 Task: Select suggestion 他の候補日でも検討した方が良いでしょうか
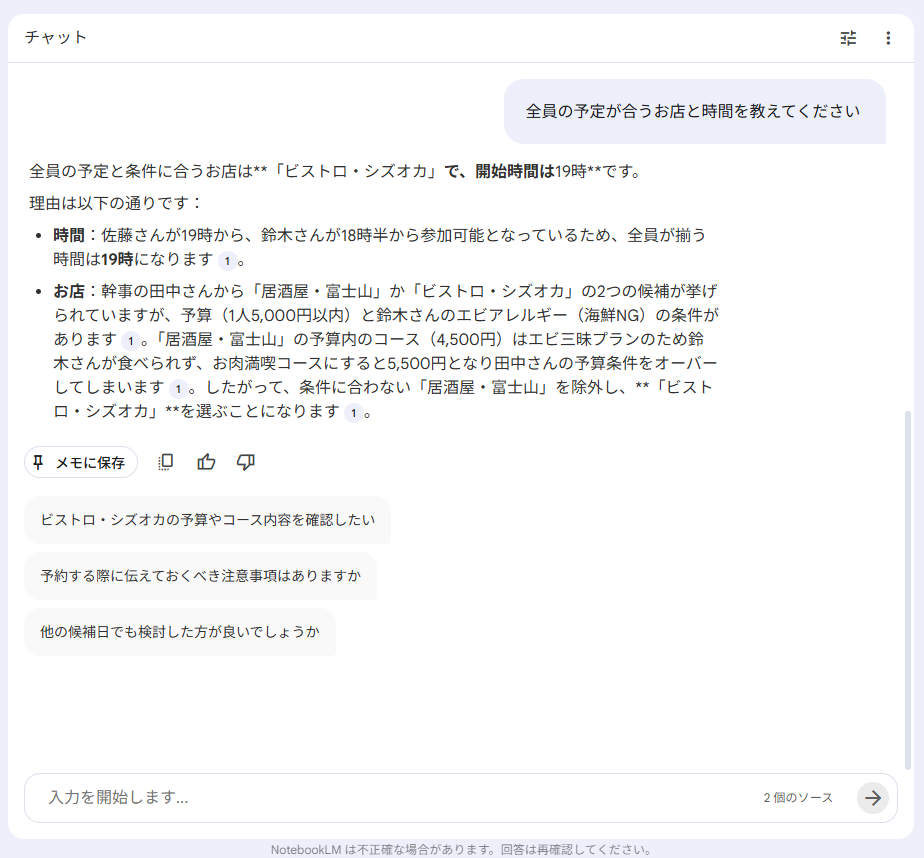(180, 632)
